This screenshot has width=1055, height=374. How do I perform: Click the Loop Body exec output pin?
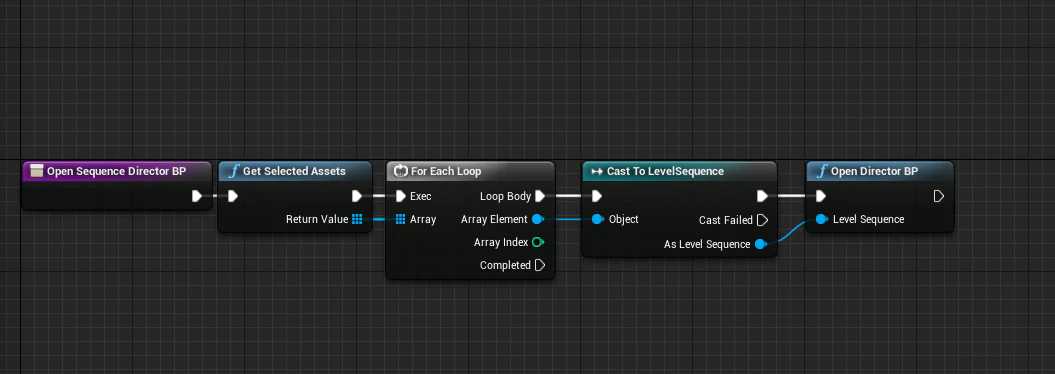pyautogui.click(x=540, y=196)
